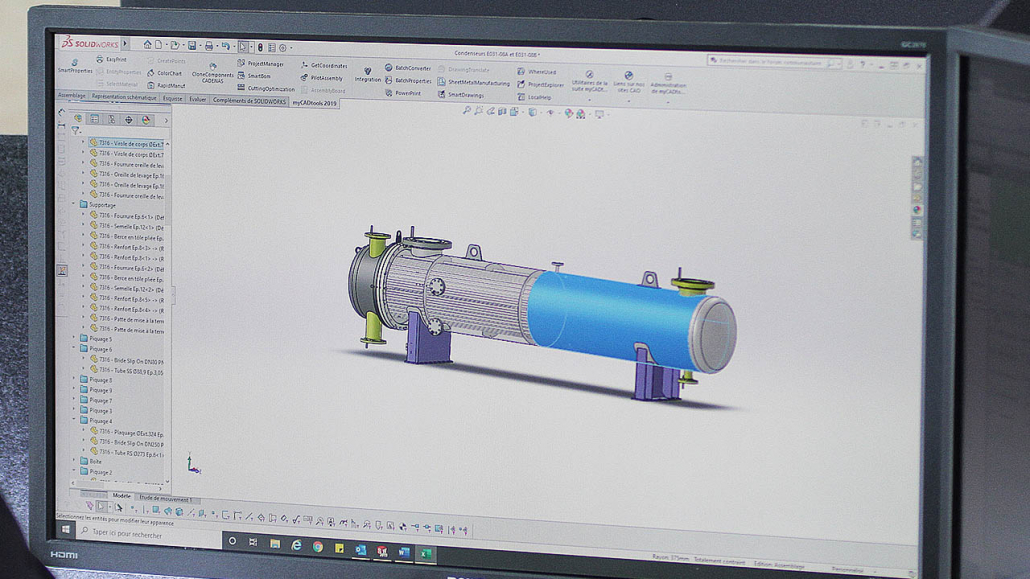Open the WhereUsed tool
This screenshot has height=579, width=1030.
[x=537, y=72]
